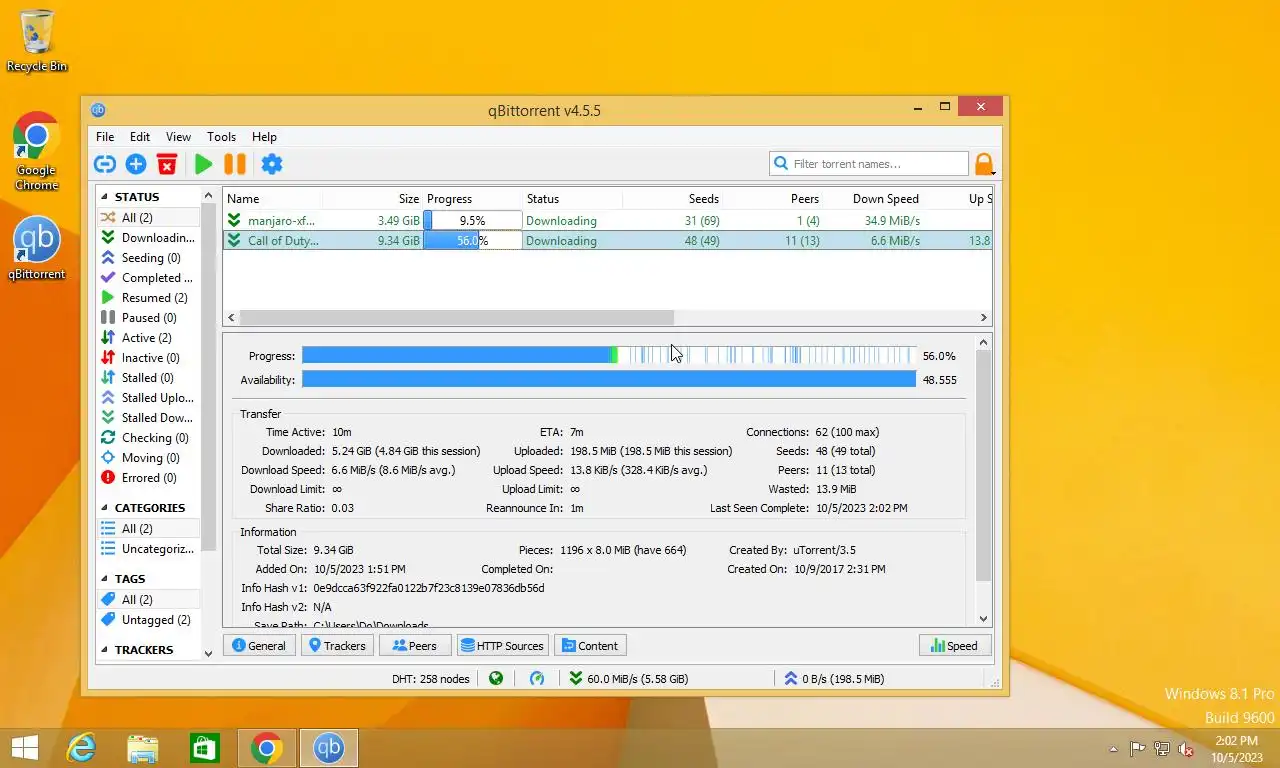Collapse the TRACKERS section

point(105,650)
